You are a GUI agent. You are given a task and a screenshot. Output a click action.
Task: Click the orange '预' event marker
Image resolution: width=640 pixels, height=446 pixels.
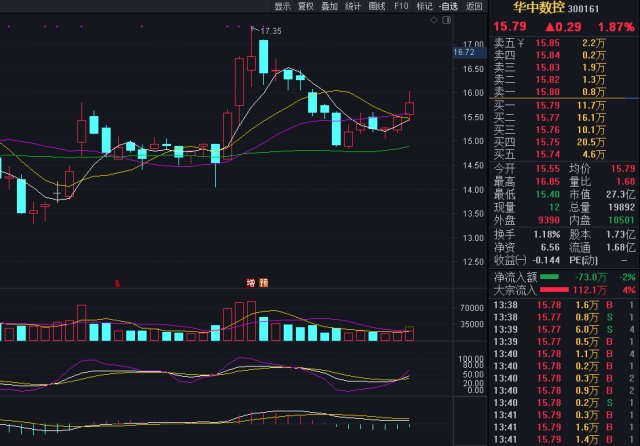(263, 283)
